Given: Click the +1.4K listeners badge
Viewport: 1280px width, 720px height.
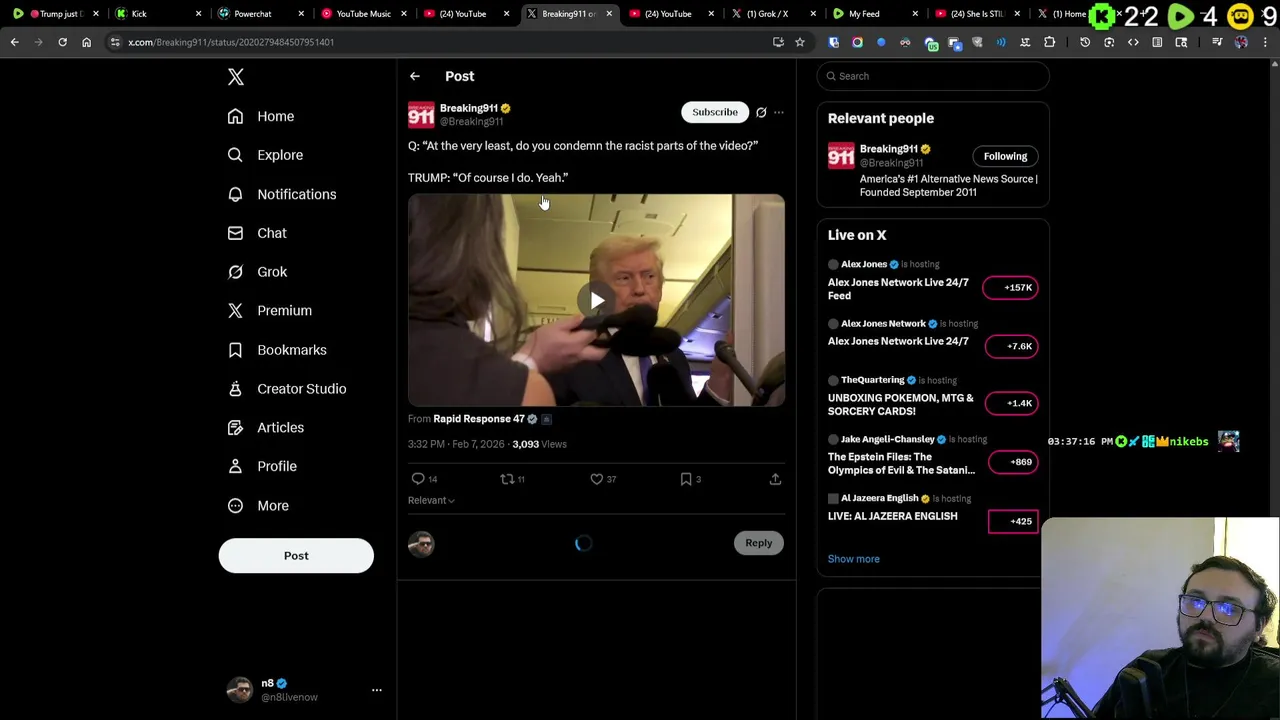Looking at the screenshot, I should [1011, 404].
